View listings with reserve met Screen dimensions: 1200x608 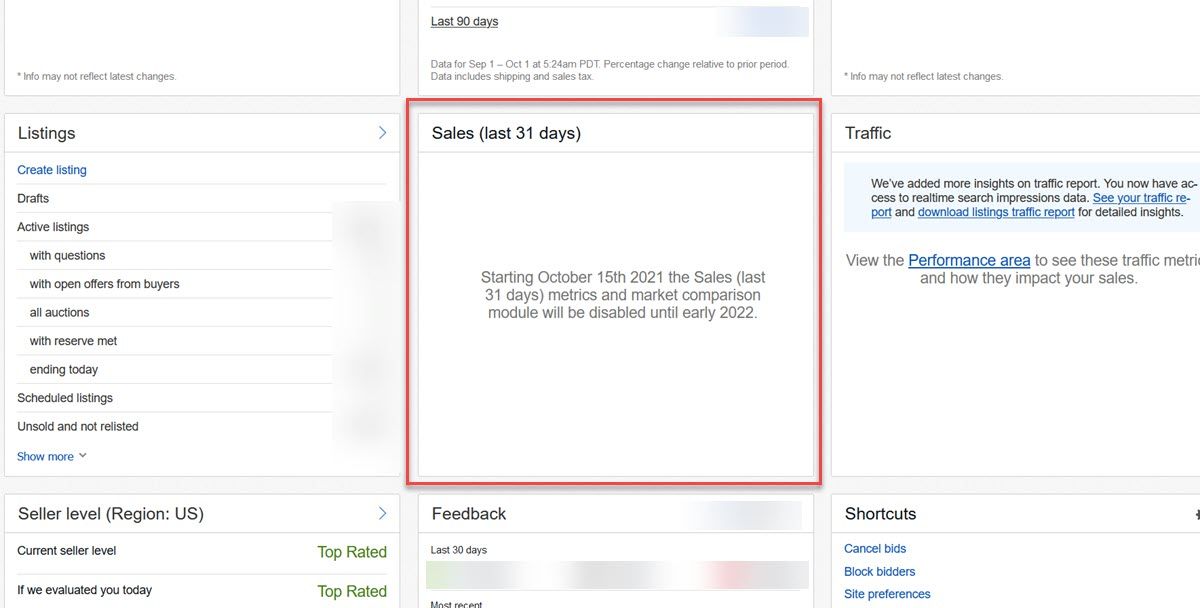[x=73, y=341]
